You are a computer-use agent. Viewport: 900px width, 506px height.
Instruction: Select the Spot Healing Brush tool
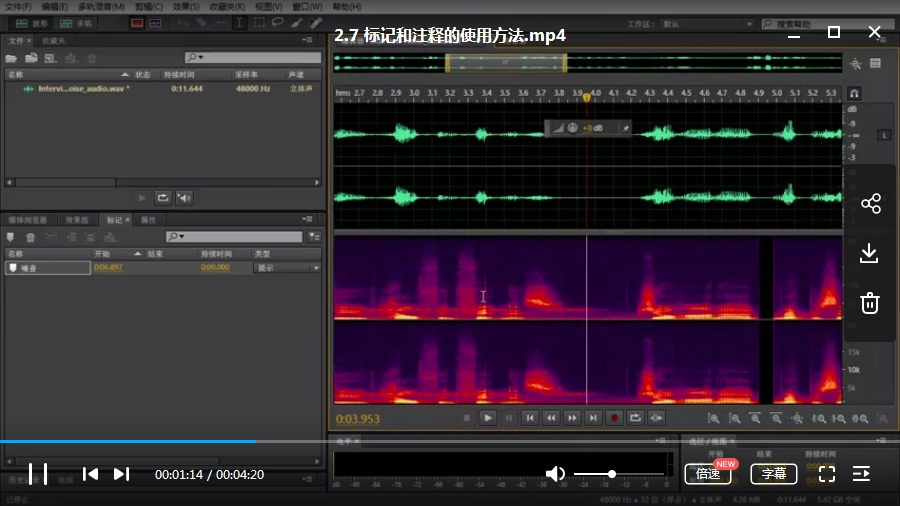tap(316, 23)
